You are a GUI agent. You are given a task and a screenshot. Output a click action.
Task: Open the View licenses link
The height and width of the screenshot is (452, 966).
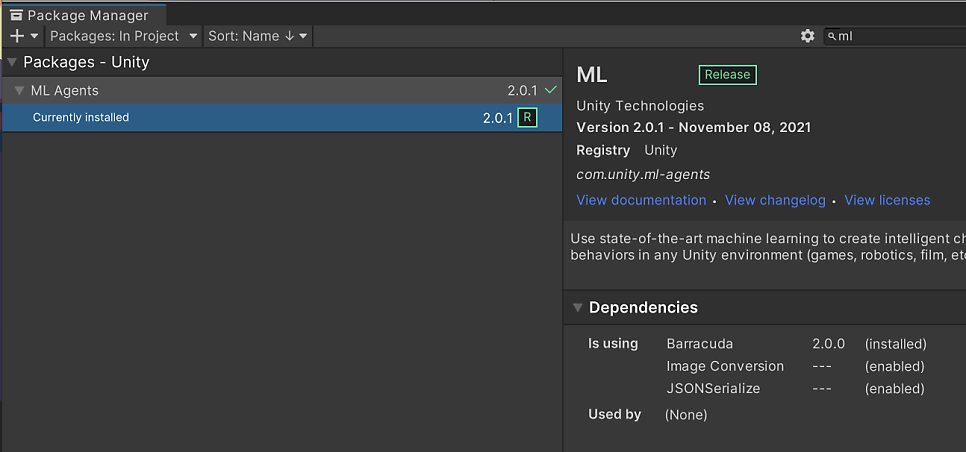click(887, 200)
